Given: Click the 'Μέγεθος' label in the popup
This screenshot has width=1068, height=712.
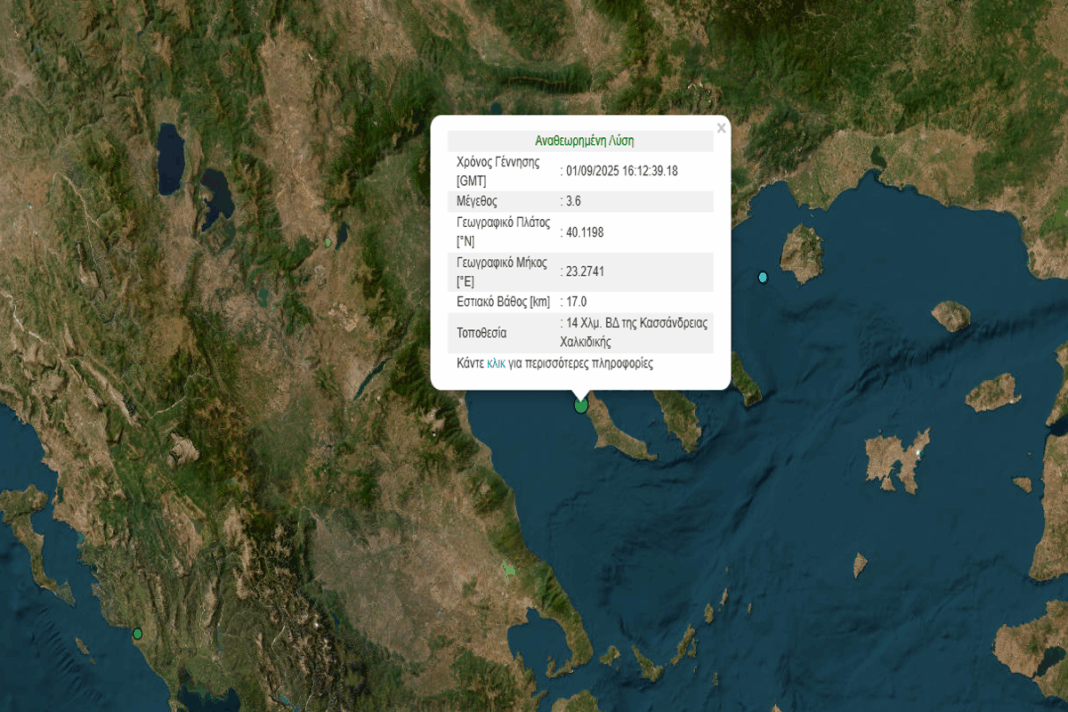Looking at the screenshot, I should tap(477, 201).
